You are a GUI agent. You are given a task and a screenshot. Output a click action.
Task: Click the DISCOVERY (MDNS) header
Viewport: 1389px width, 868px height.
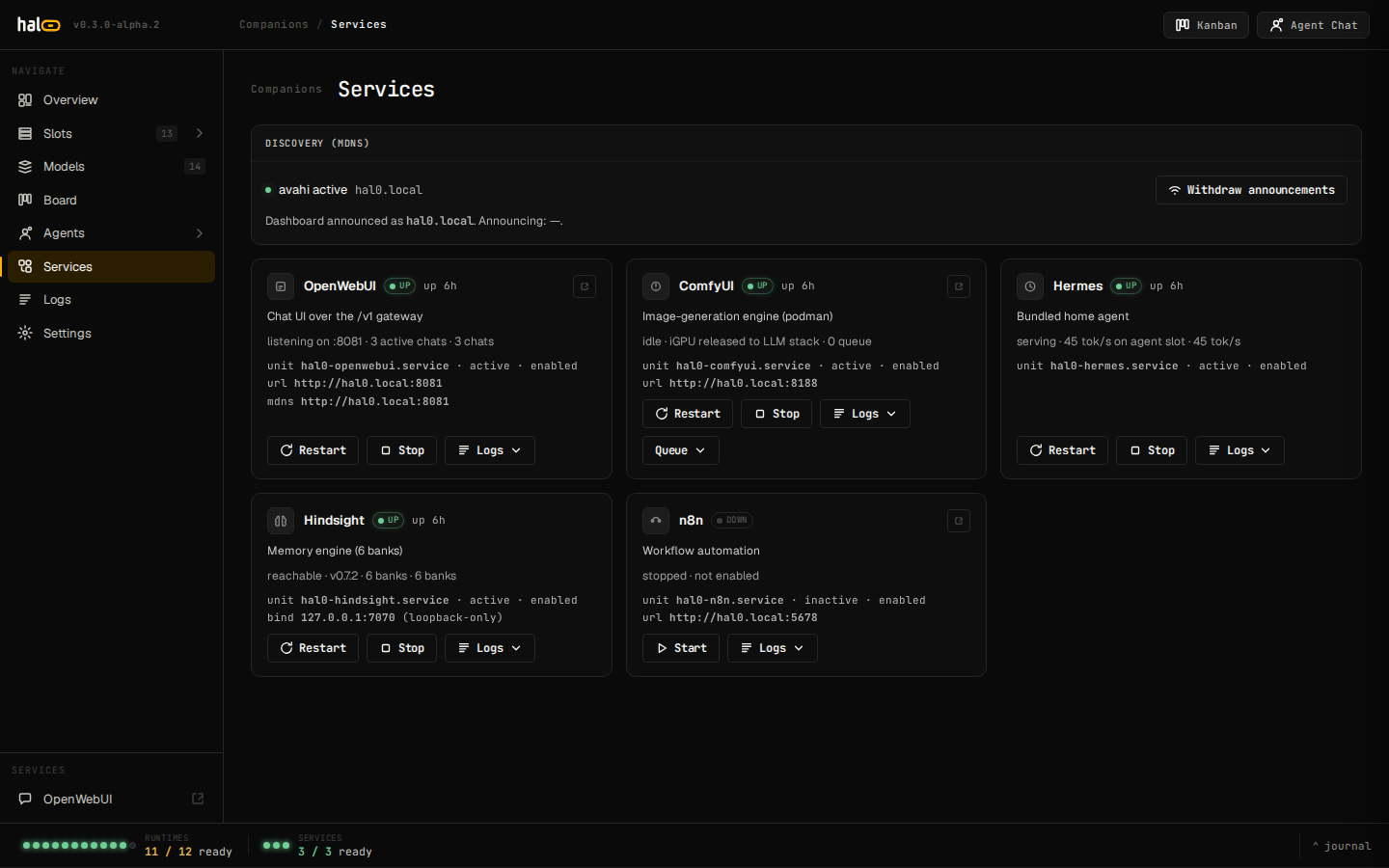tap(317, 144)
